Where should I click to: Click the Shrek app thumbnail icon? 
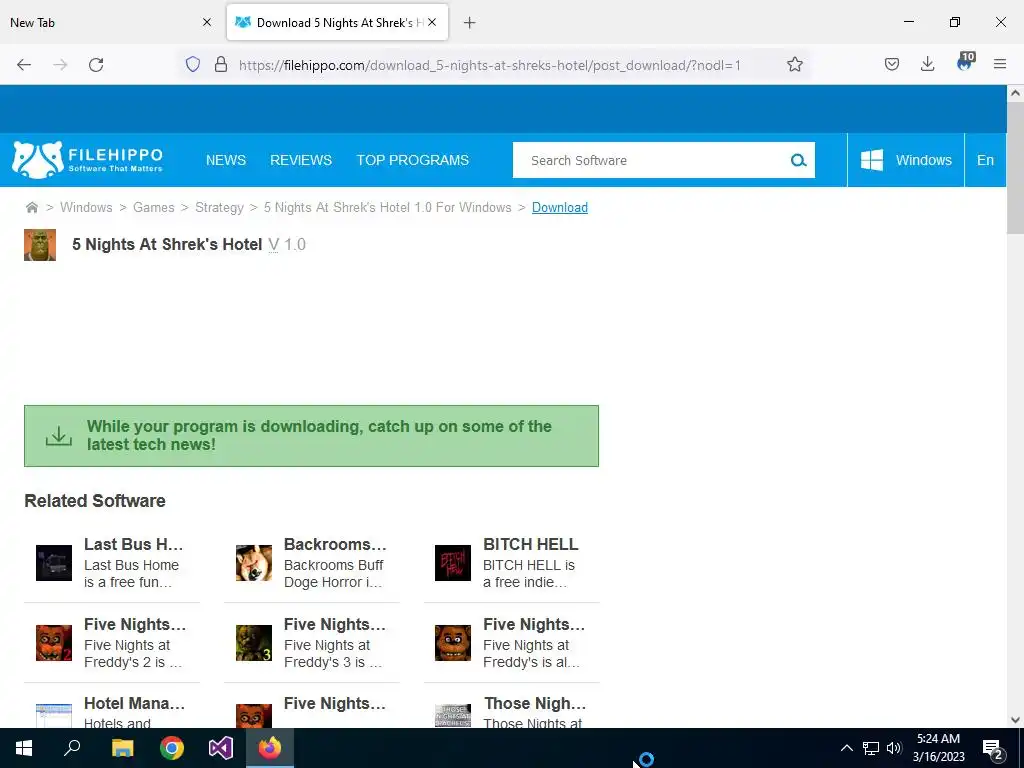coord(40,245)
